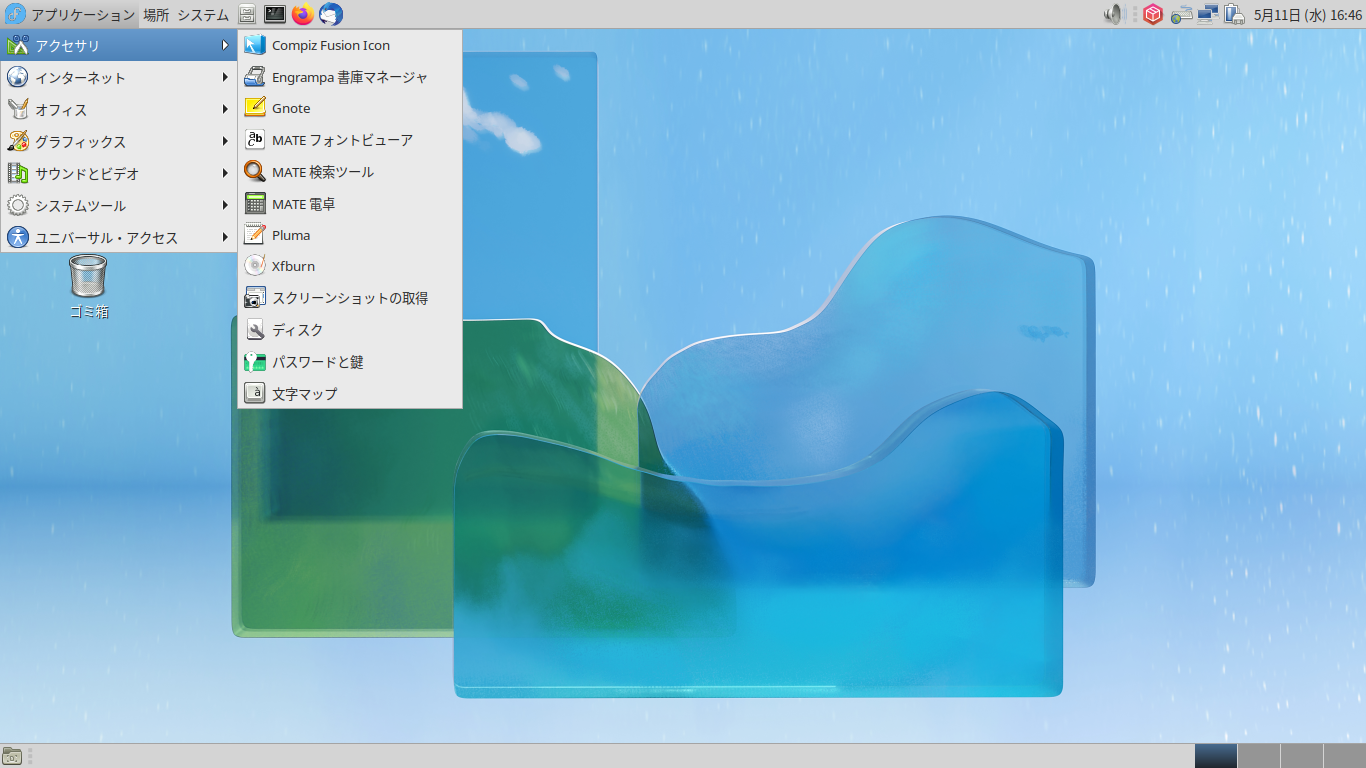Open the file manager launcher in the panel

coord(247,15)
